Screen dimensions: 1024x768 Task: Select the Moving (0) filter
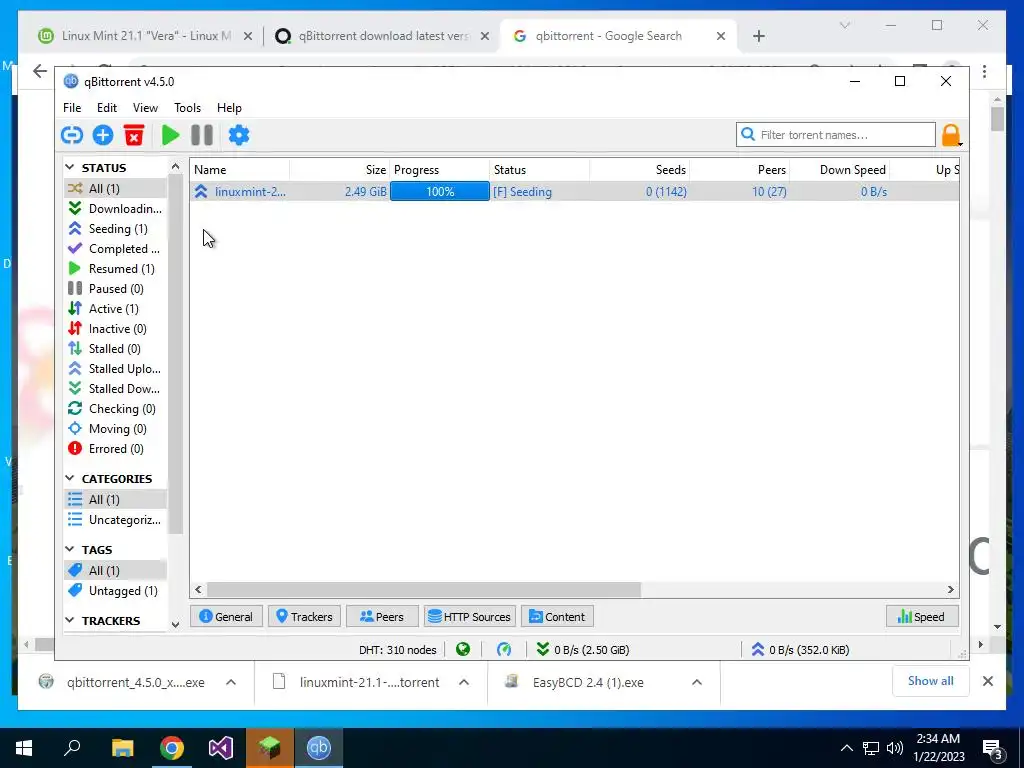(x=115, y=429)
